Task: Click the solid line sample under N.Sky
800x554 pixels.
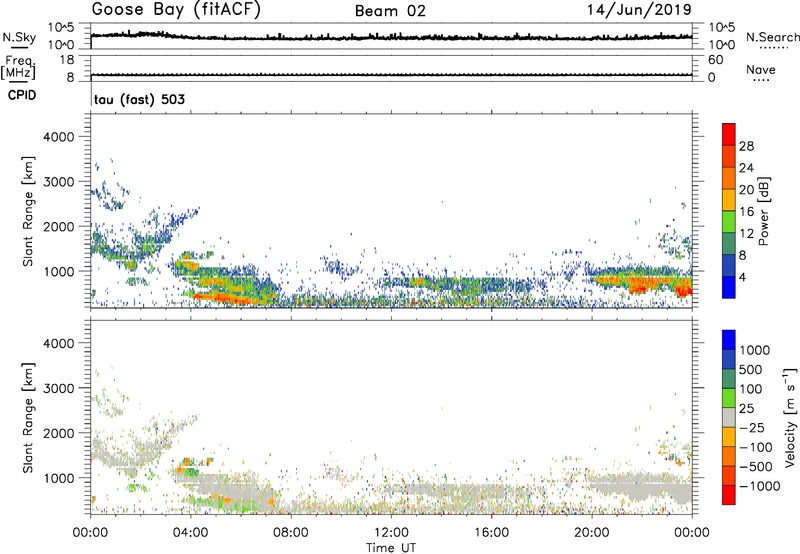Action: tap(19, 48)
